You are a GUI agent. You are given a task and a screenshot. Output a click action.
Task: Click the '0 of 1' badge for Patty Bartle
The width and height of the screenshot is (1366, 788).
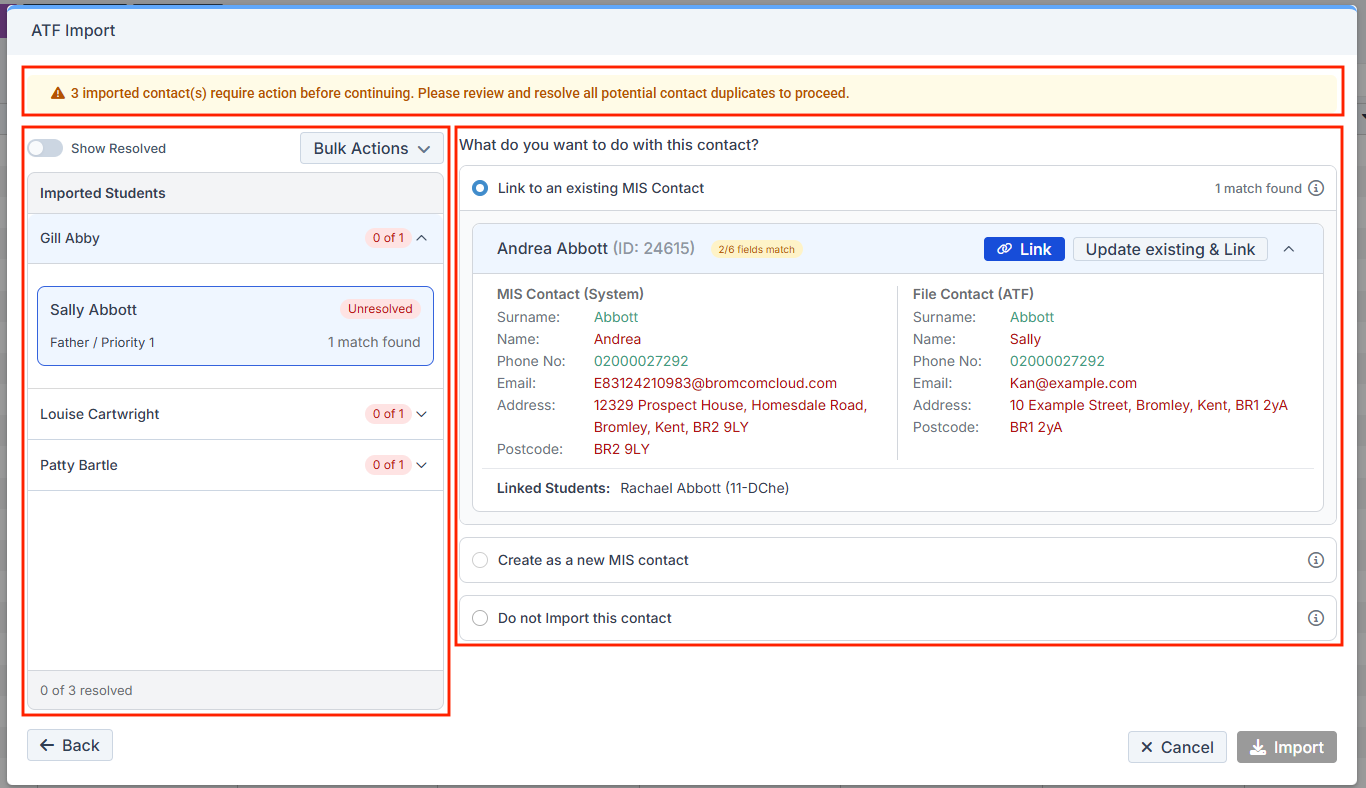coord(388,465)
